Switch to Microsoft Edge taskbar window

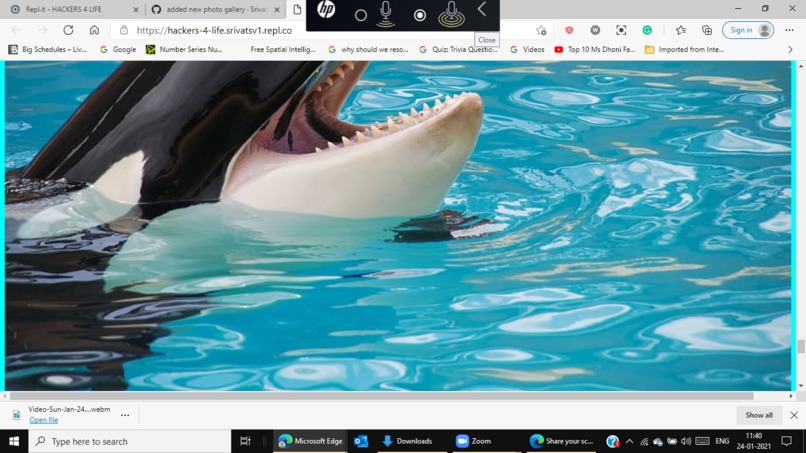pyautogui.click(x=310, y=441)
